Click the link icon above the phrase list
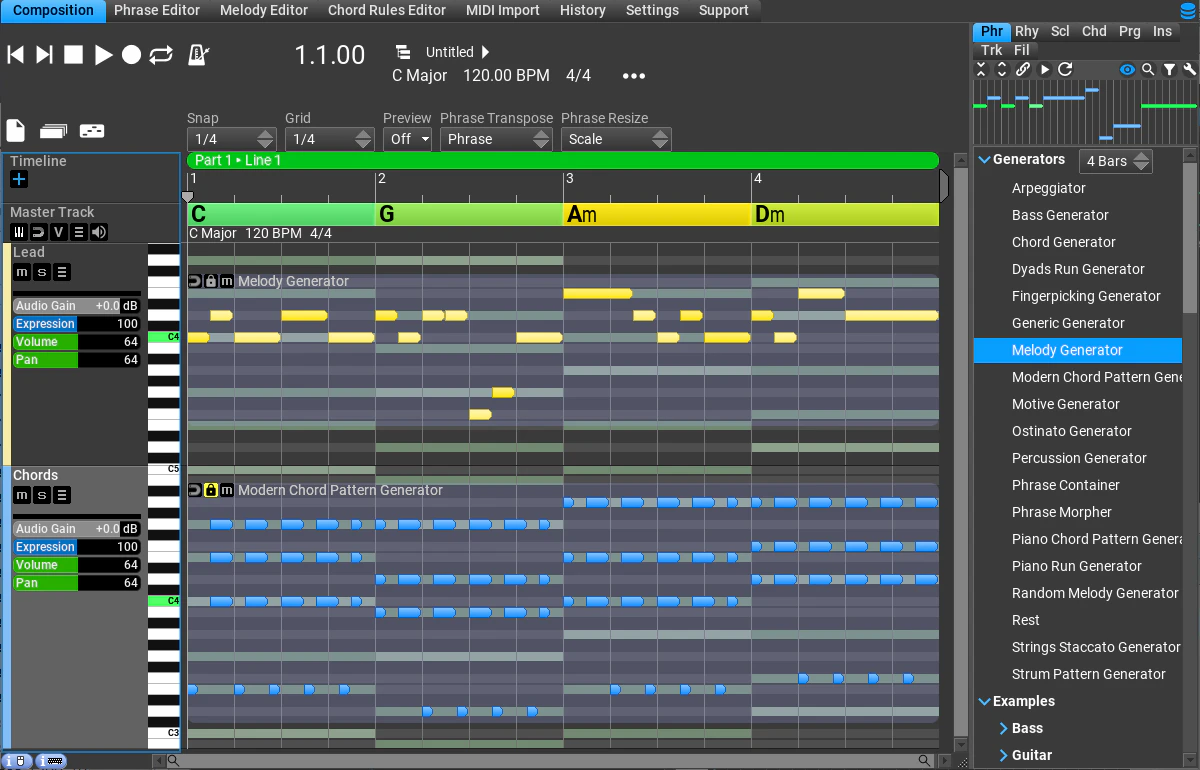Viewport: 1200px width, 770px height. (1023, 70)
